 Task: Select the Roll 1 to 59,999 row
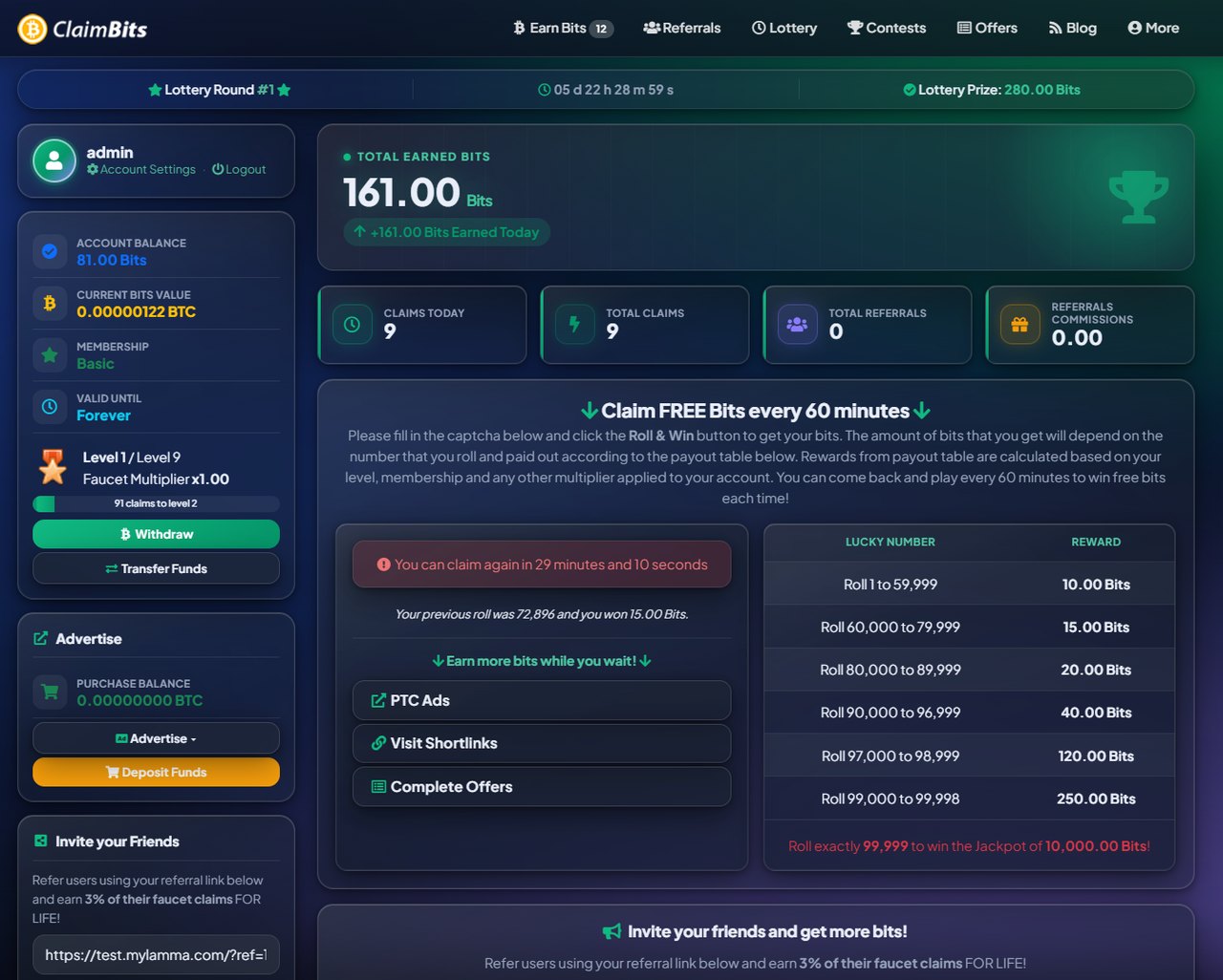click(x=969, y=584)
